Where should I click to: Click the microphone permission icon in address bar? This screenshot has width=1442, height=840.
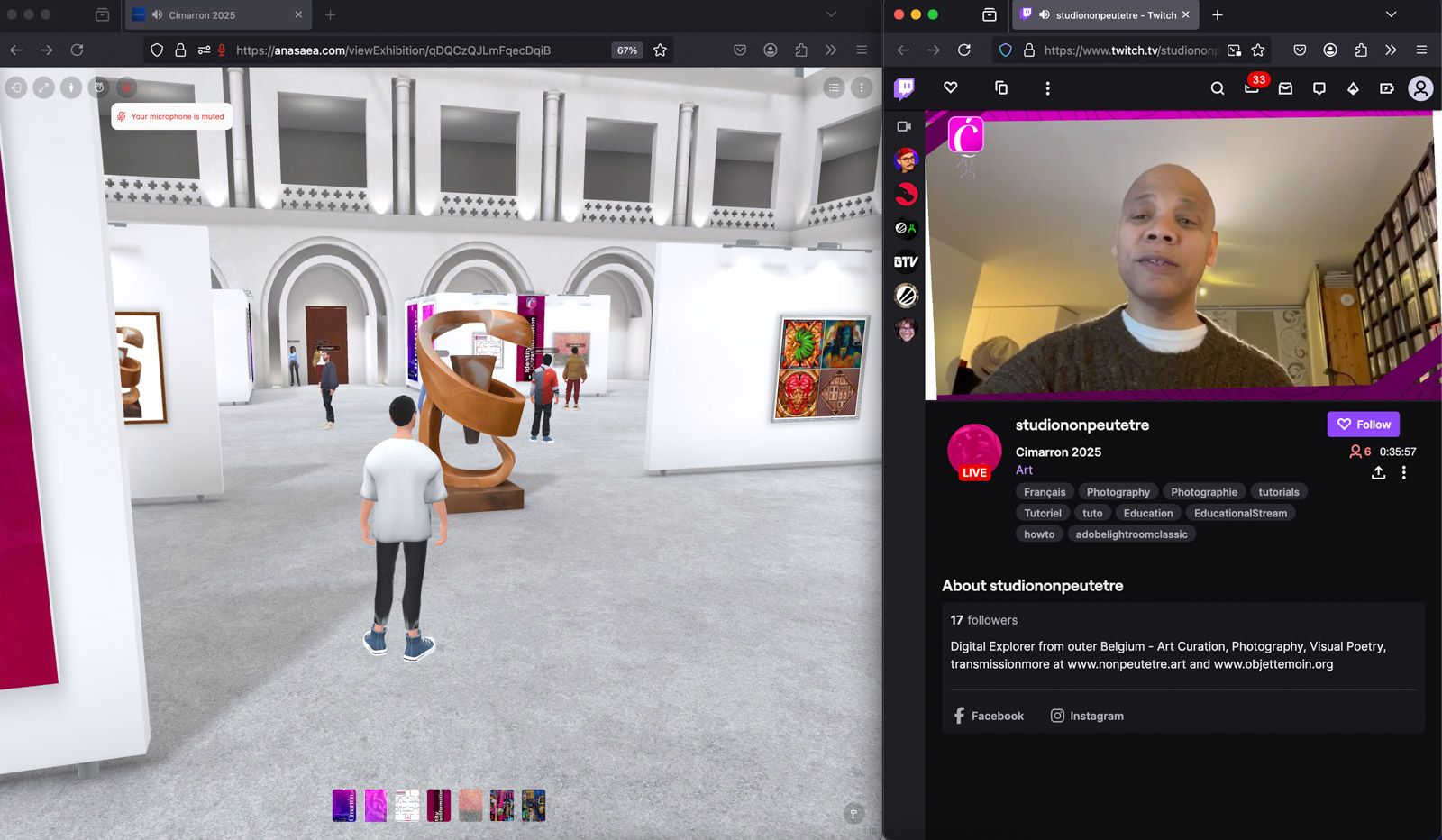click(222, 50)
